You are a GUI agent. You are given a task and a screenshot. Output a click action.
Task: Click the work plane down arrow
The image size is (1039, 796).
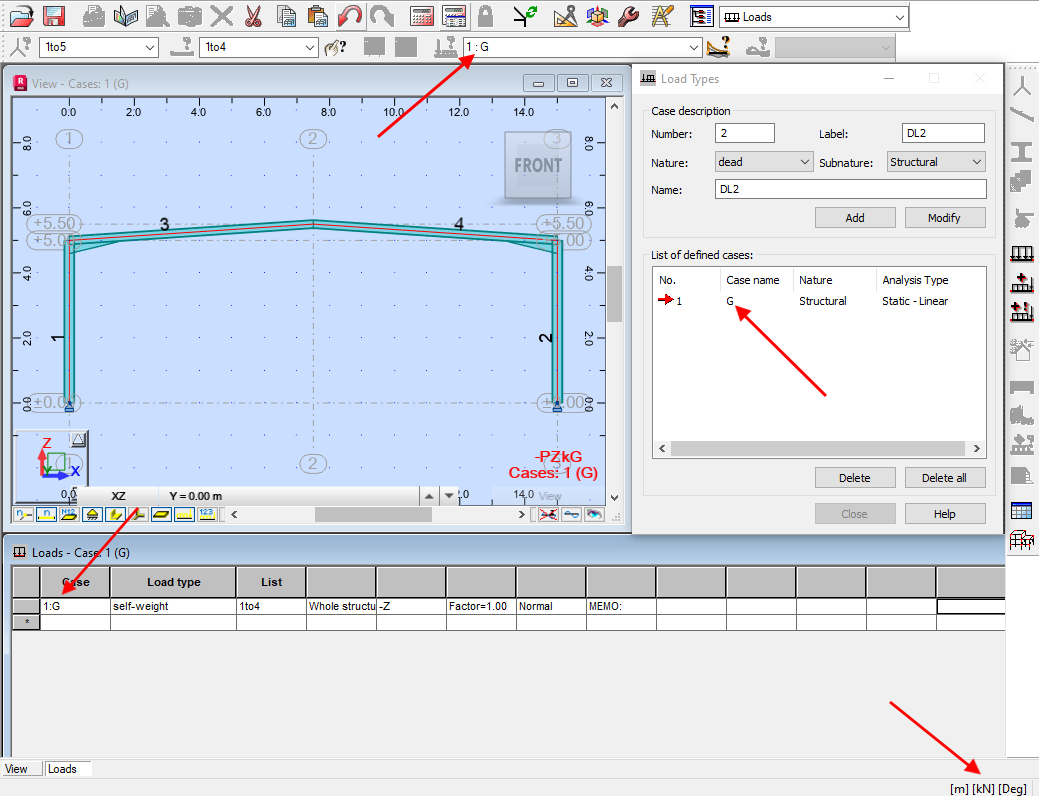tap(449, 496)
